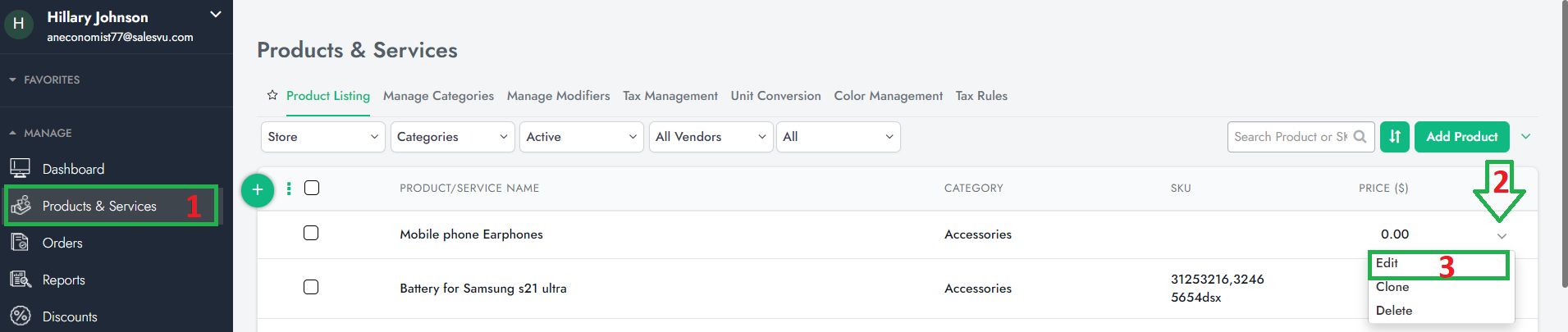Image resolution: width=1568 pixels, height=332 pixels.
Task: Favorite page with the star icon
Action: click(272, 96)
